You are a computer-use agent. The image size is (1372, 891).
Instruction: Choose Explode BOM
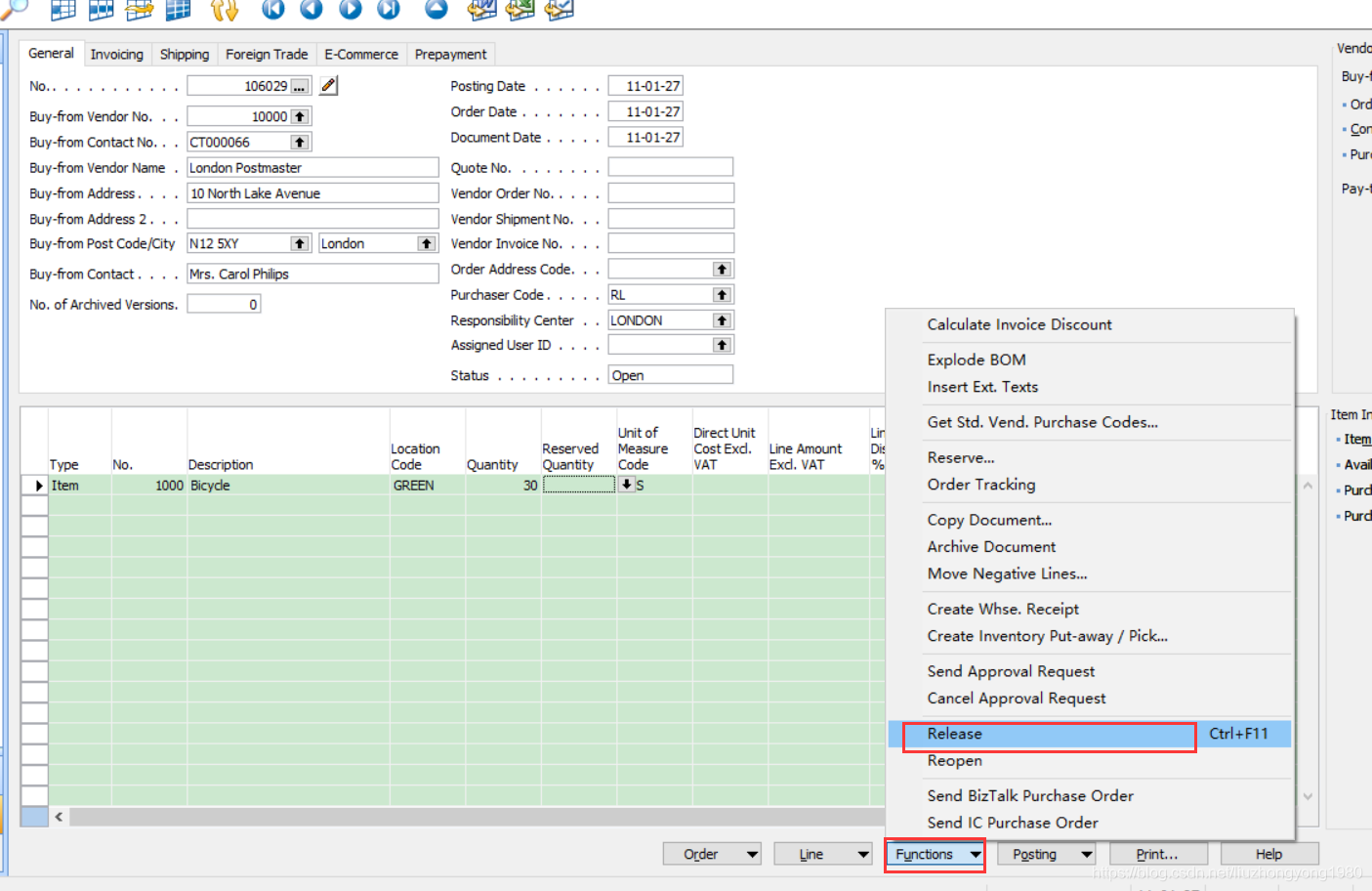(x=1090, y=360)
